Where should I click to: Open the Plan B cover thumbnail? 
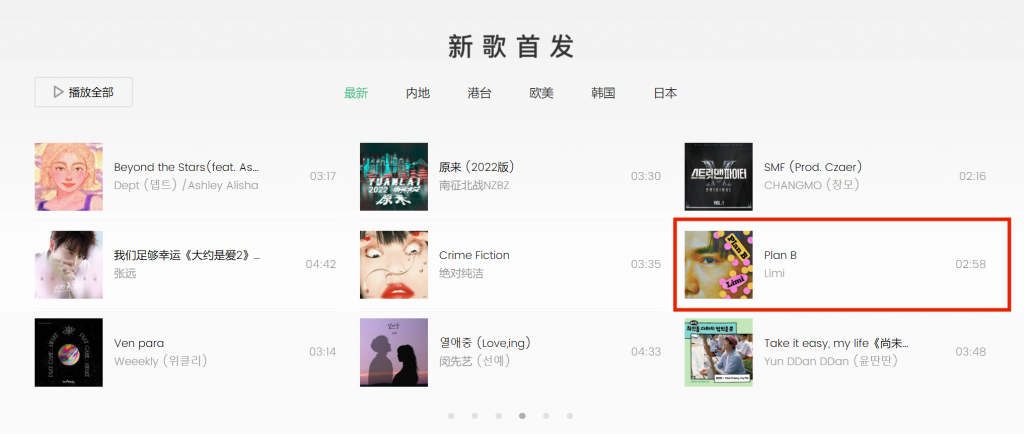(x=718, y=264)
